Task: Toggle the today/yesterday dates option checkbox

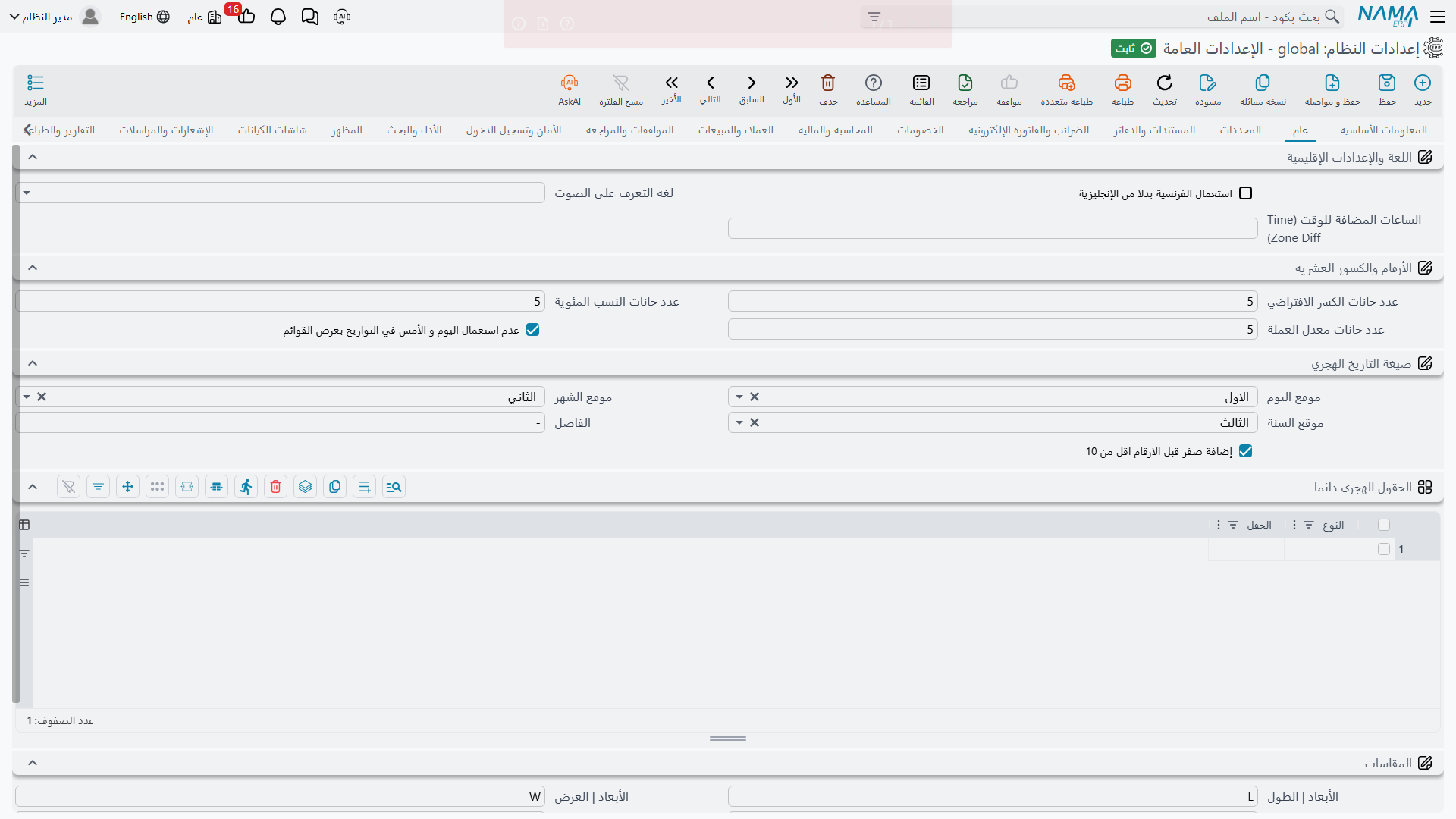Action: [x=533, y=330]
